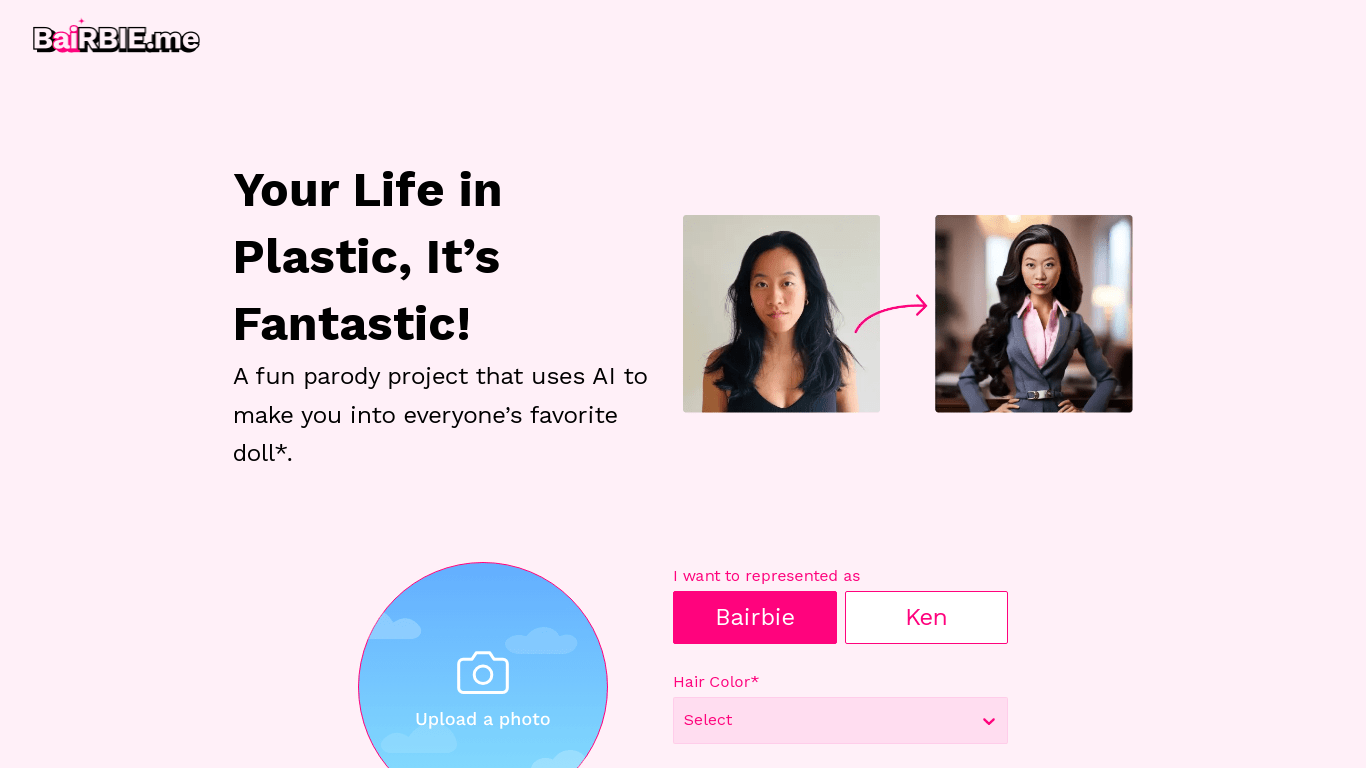1366x768 pixels.
Task: Click the pink chevron in Hair Color field
Action: click(x=988, y=721)
